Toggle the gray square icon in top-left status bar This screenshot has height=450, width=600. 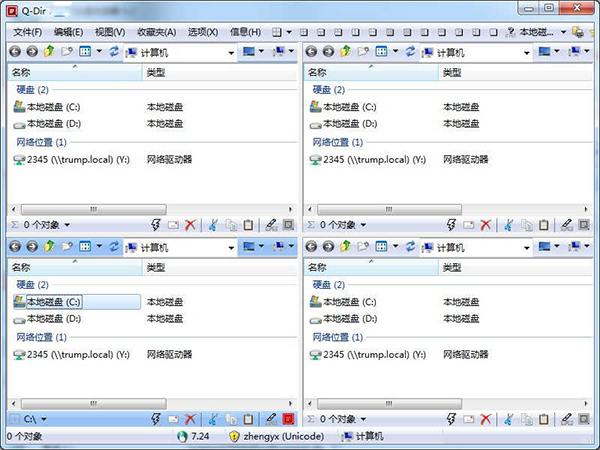click(x=289, y=225)
